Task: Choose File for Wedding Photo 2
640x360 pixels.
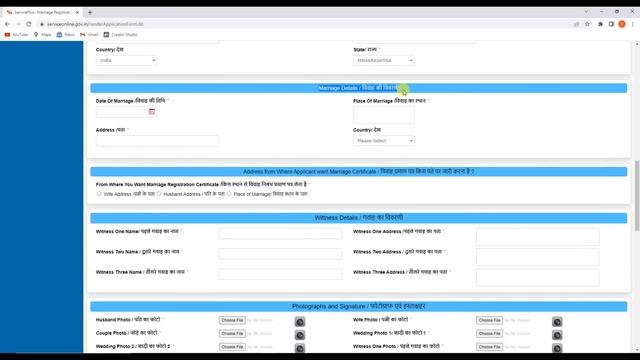Action: pyautogui.click(x=232, y=347)
